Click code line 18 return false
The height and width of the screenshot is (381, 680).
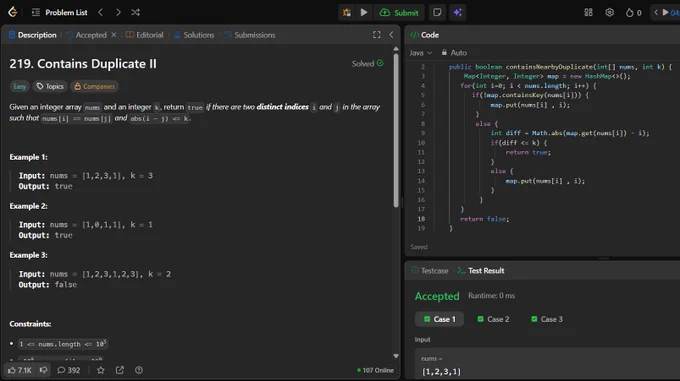pos(484,219)
